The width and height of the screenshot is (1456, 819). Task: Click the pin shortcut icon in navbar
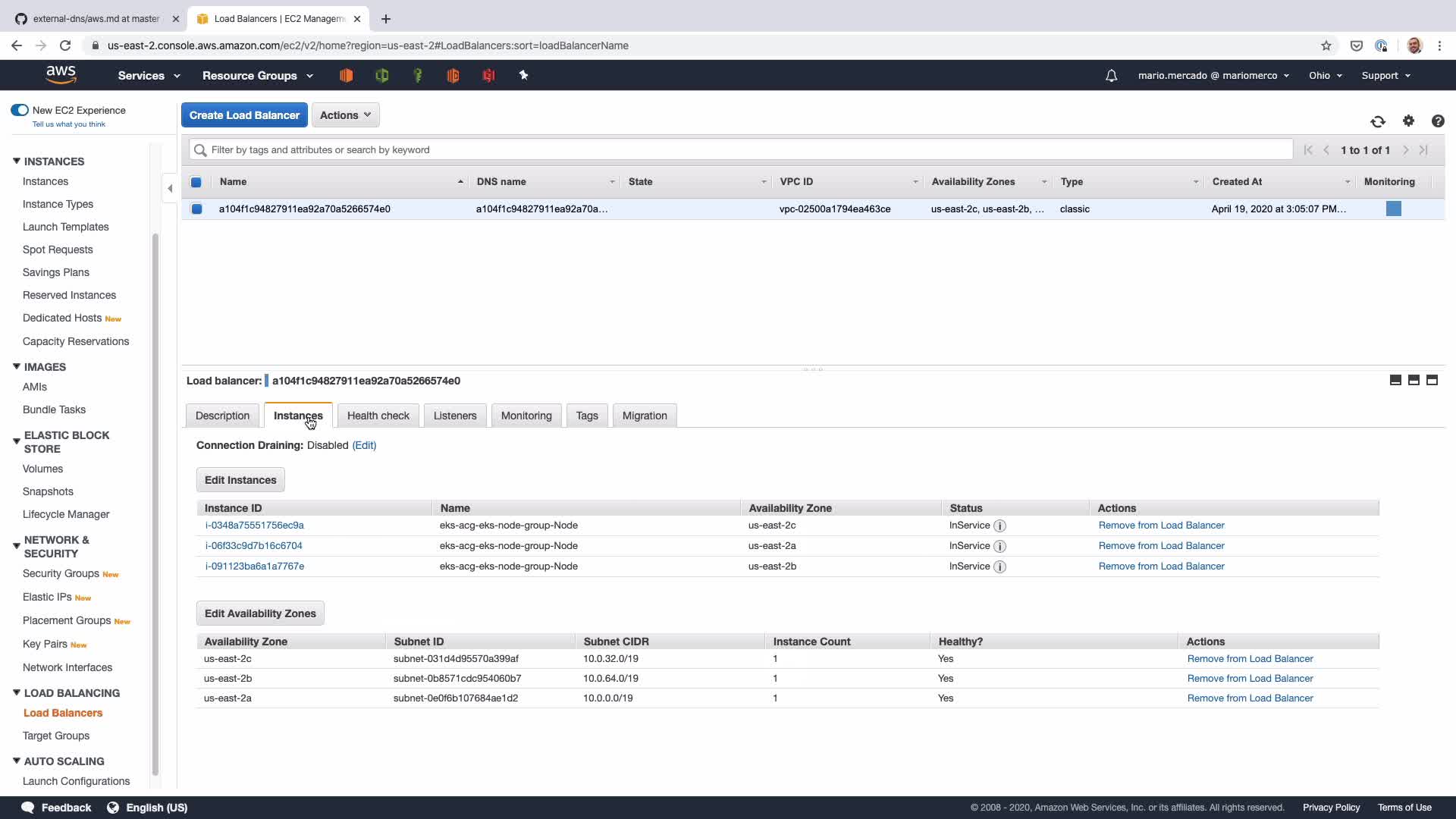523,75
